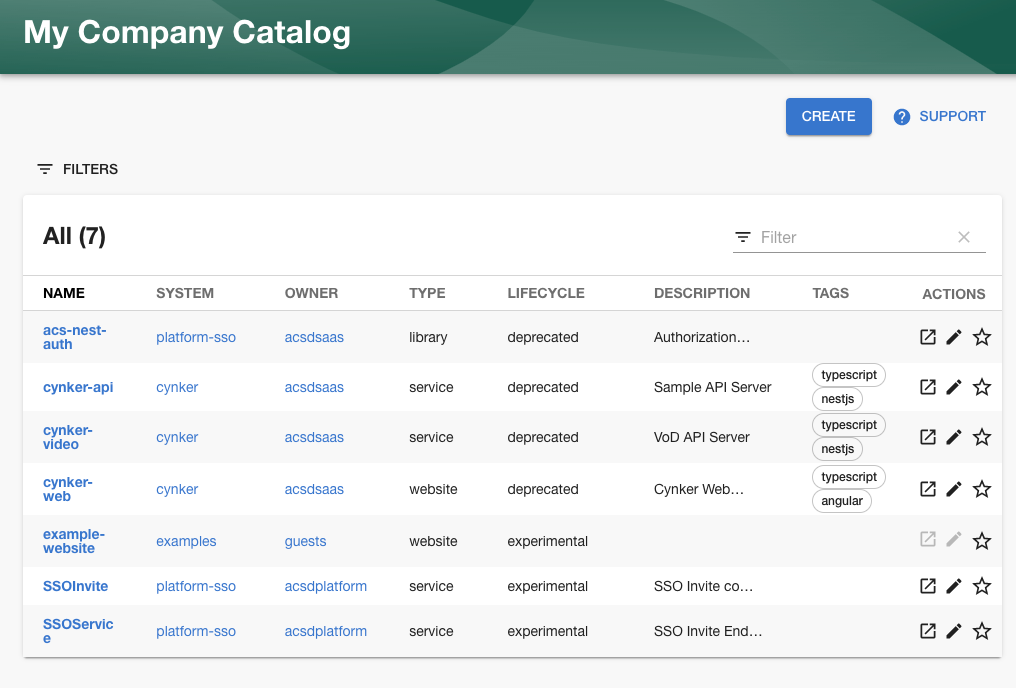Favorite the cynker-video component

click(982, 437)
